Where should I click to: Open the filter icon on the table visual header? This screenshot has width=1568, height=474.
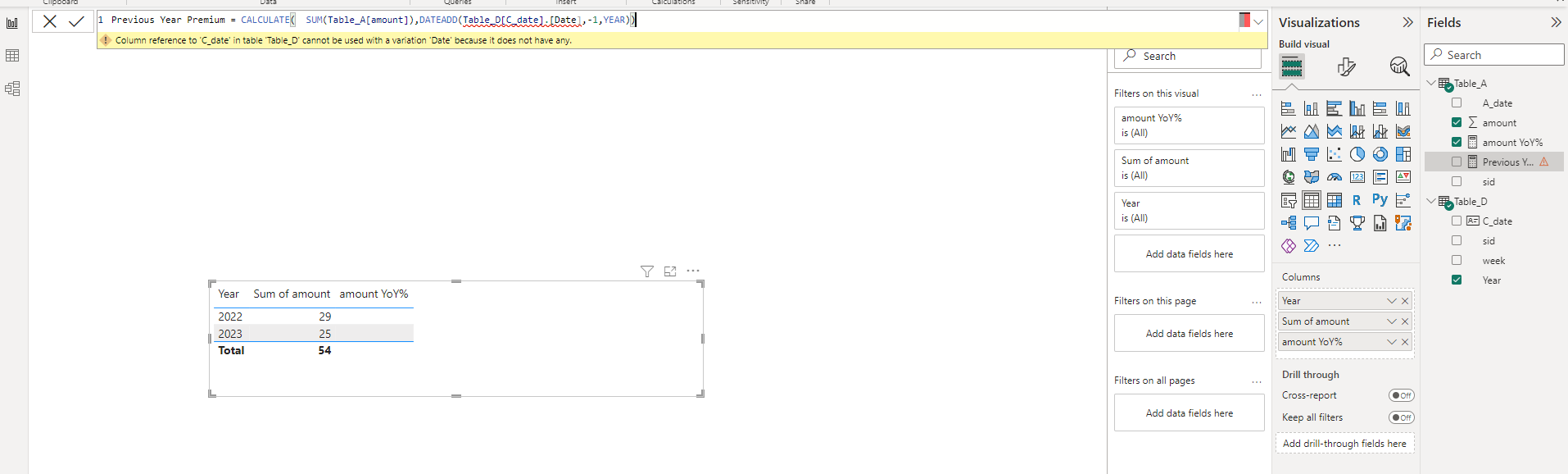click(x=647, y=271)
